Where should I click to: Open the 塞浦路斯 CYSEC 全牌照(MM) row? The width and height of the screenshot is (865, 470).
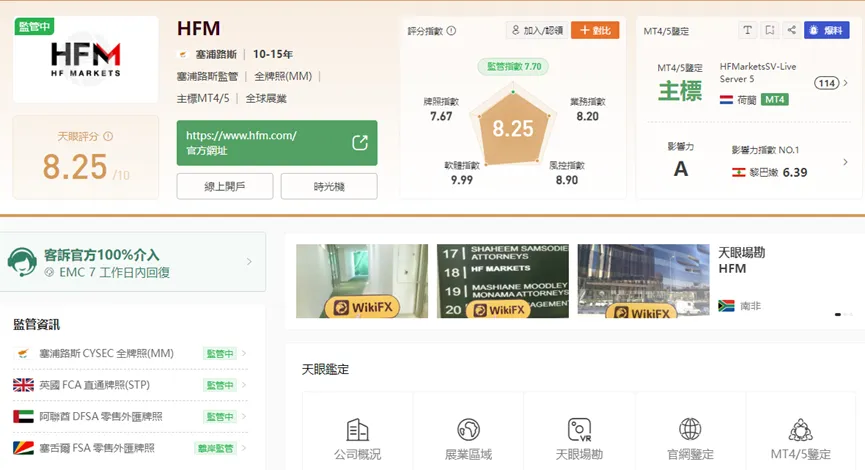130,353
